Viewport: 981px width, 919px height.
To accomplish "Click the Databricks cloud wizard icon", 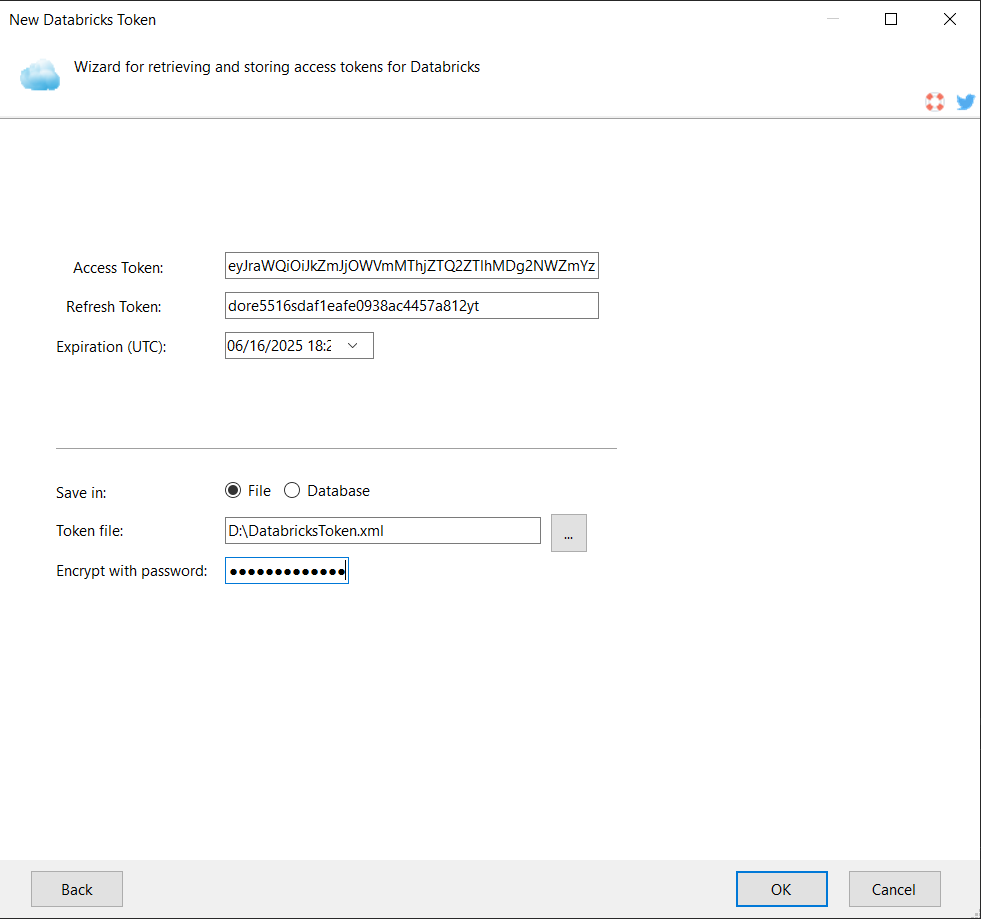I will pyautogui.click(x=40, y=75).
